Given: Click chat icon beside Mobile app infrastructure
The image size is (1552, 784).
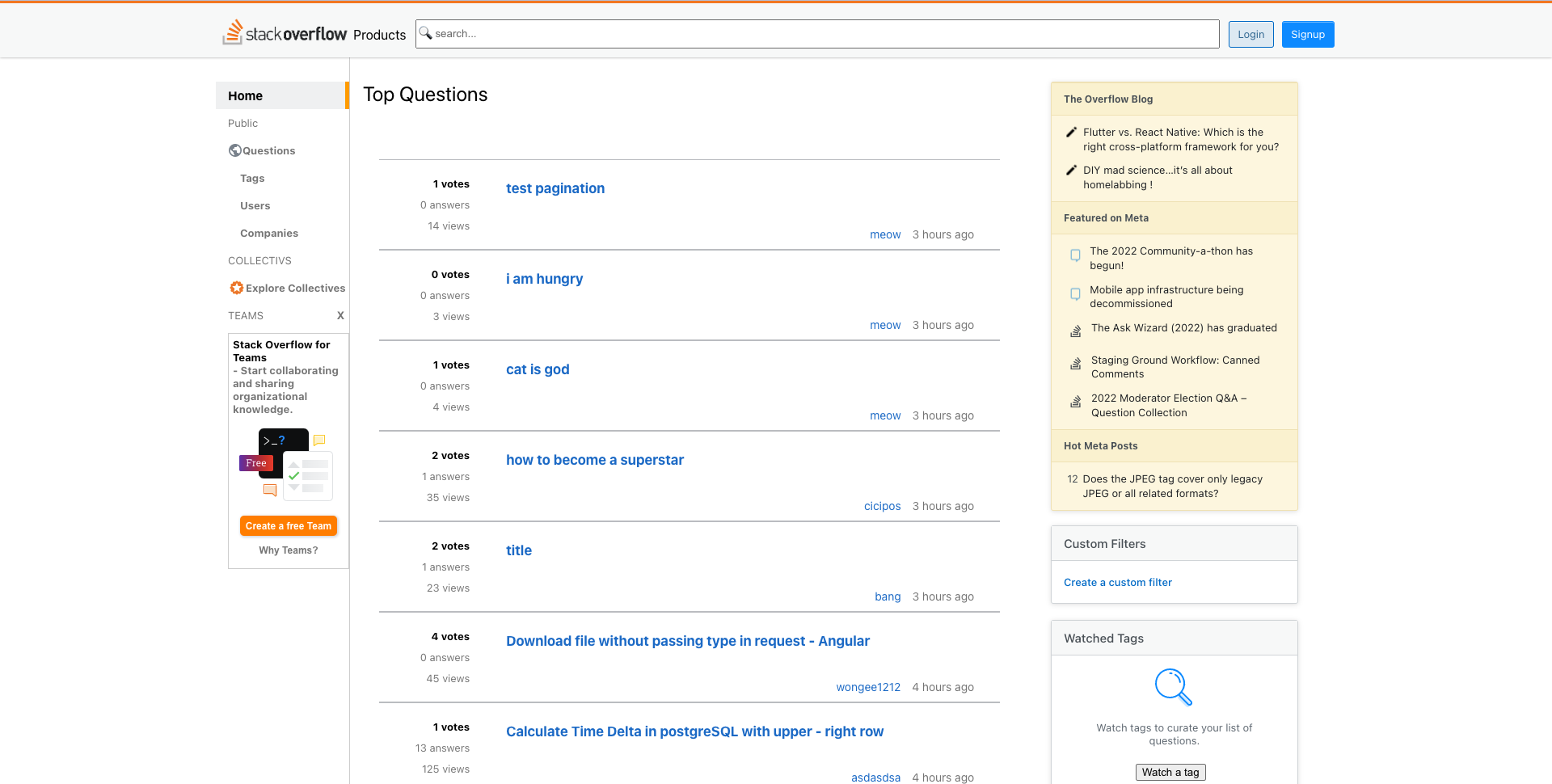Looking at the screenshot, I should [x=1075, y=294].
